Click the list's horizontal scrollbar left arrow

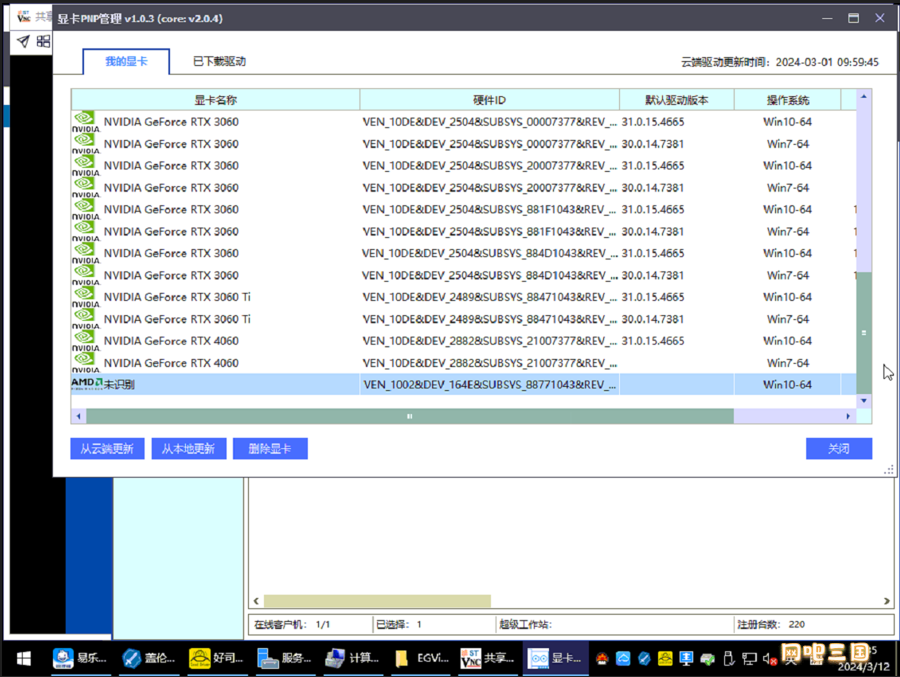pyautogui.click(x=79, y=416)
